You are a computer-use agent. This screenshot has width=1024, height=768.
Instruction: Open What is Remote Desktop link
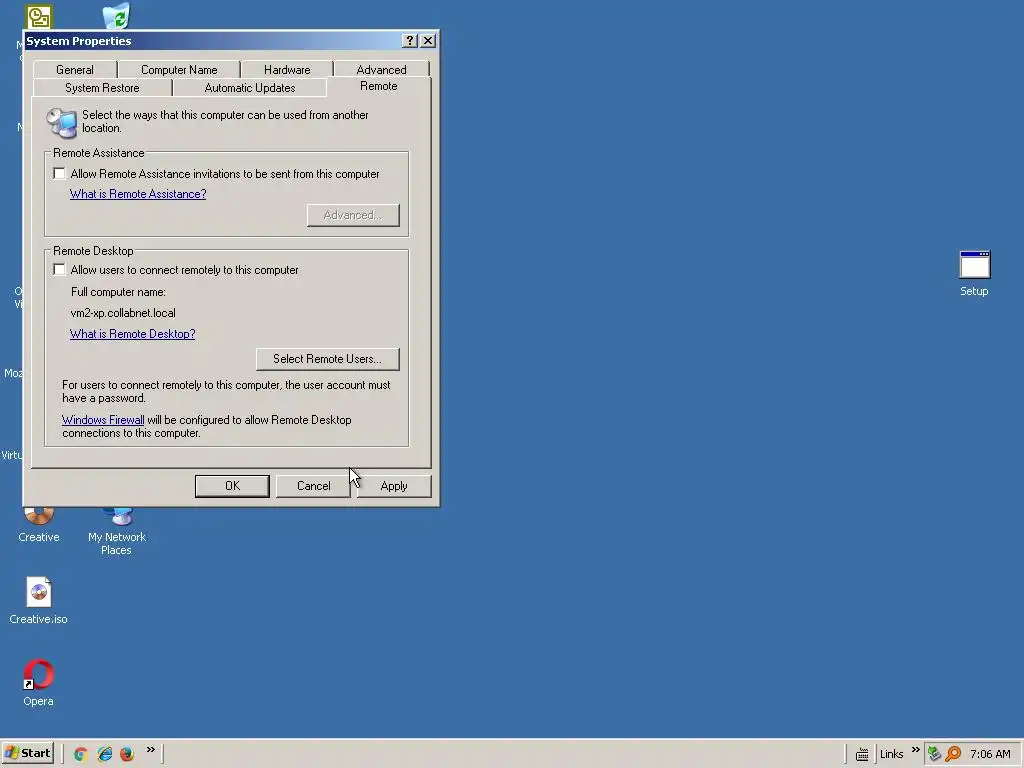(133, 334)
